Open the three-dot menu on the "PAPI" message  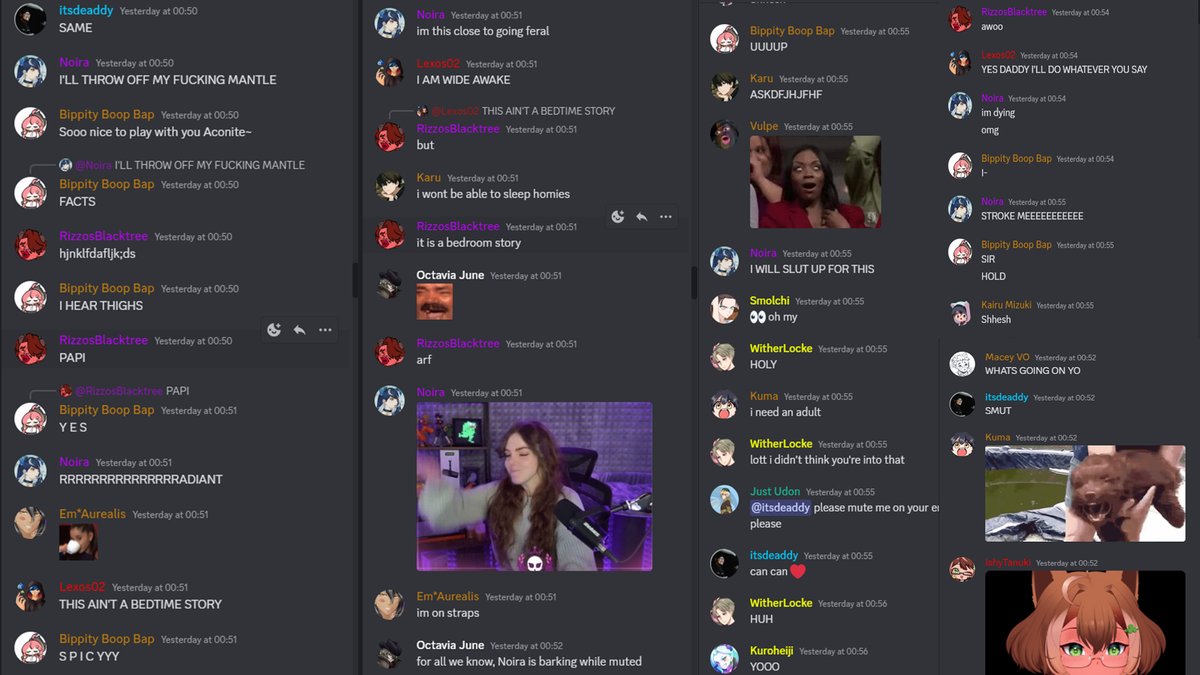point(325,330)
